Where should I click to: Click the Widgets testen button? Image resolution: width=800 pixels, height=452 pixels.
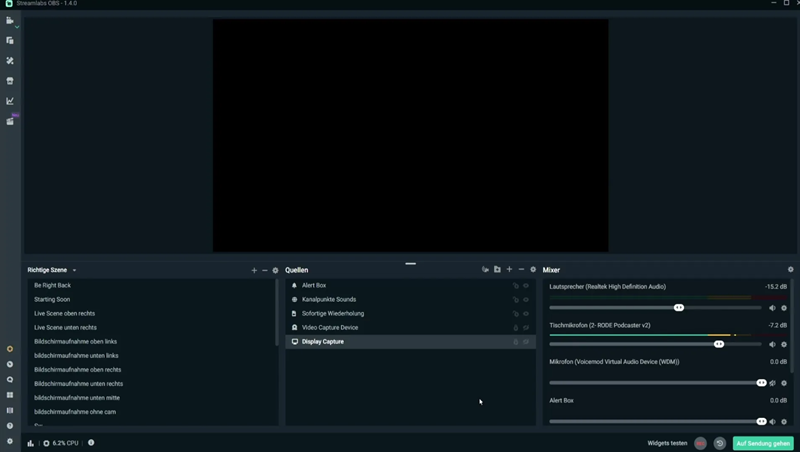tap(667, 443)
